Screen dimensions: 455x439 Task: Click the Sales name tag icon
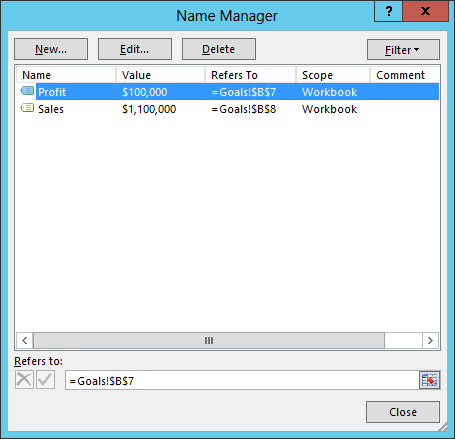[27, 108]
